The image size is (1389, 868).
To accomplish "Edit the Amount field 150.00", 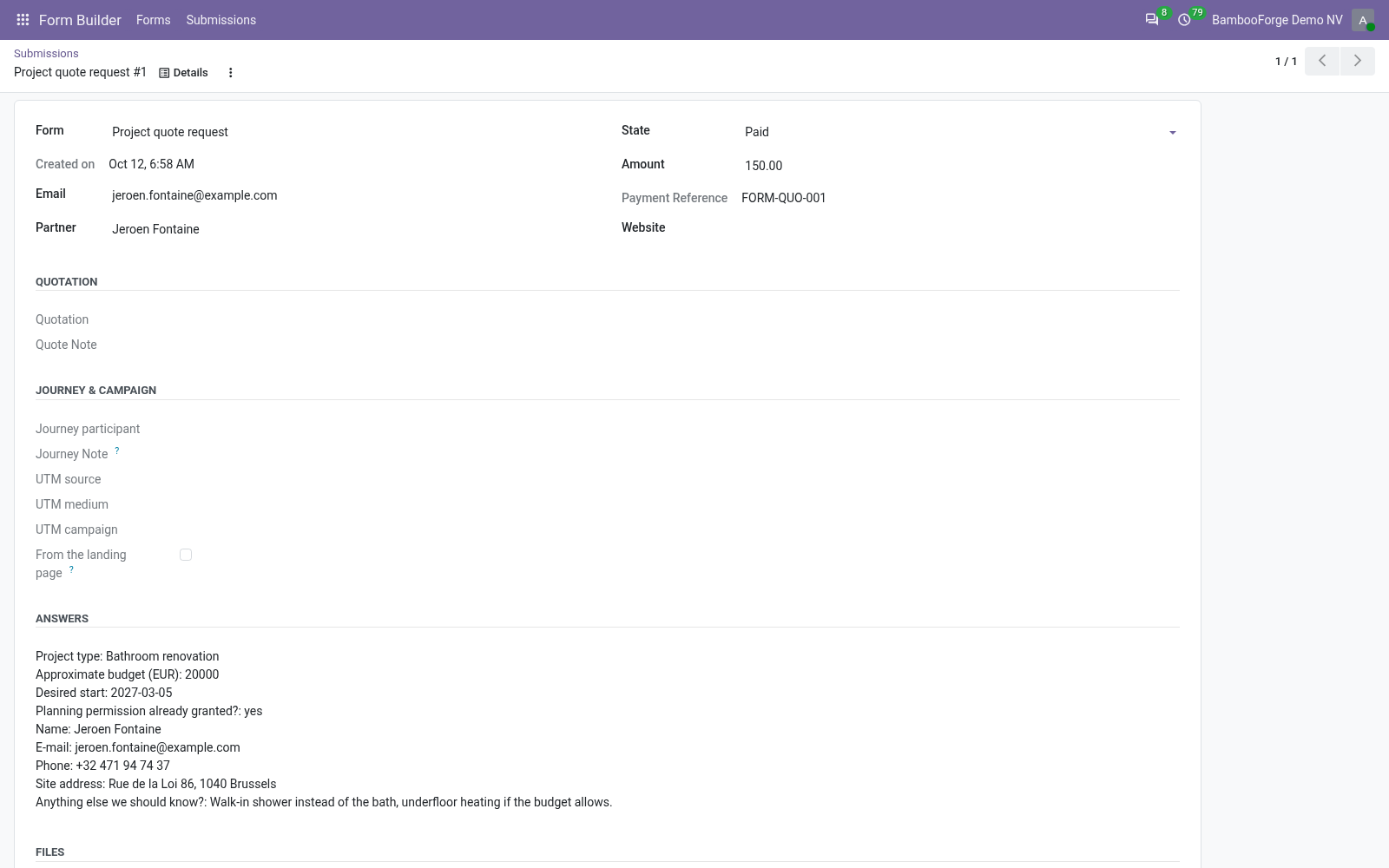I will (958, 166).
